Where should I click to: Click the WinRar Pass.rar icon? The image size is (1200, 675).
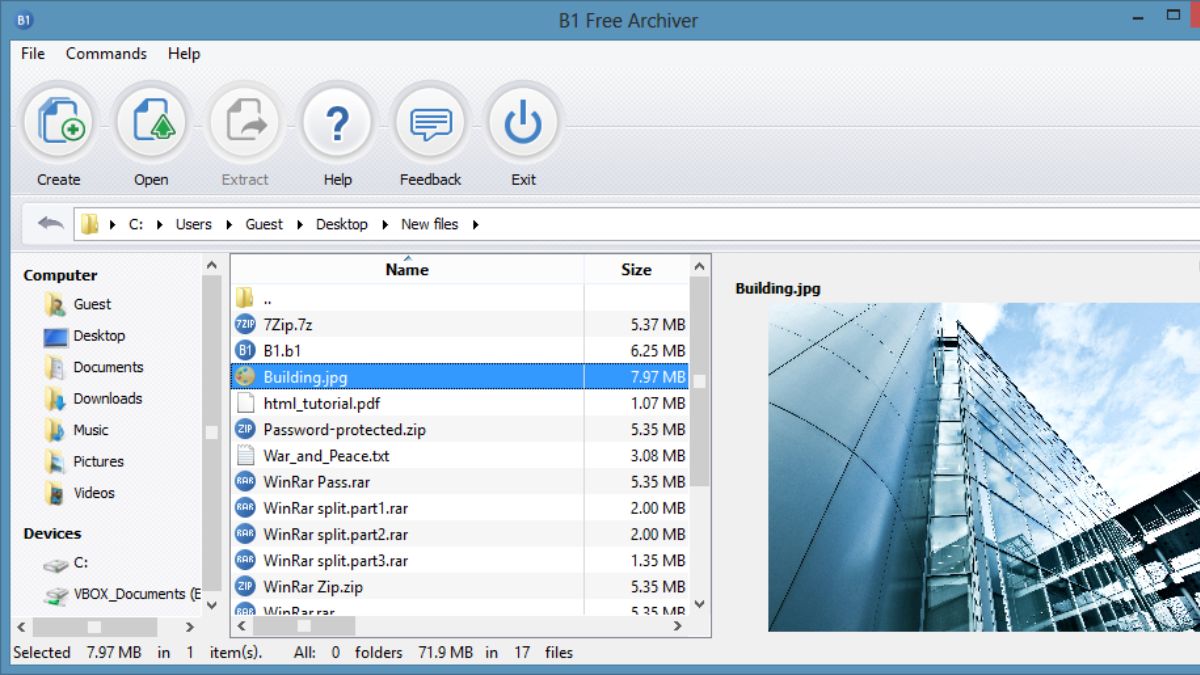(245, 481)
